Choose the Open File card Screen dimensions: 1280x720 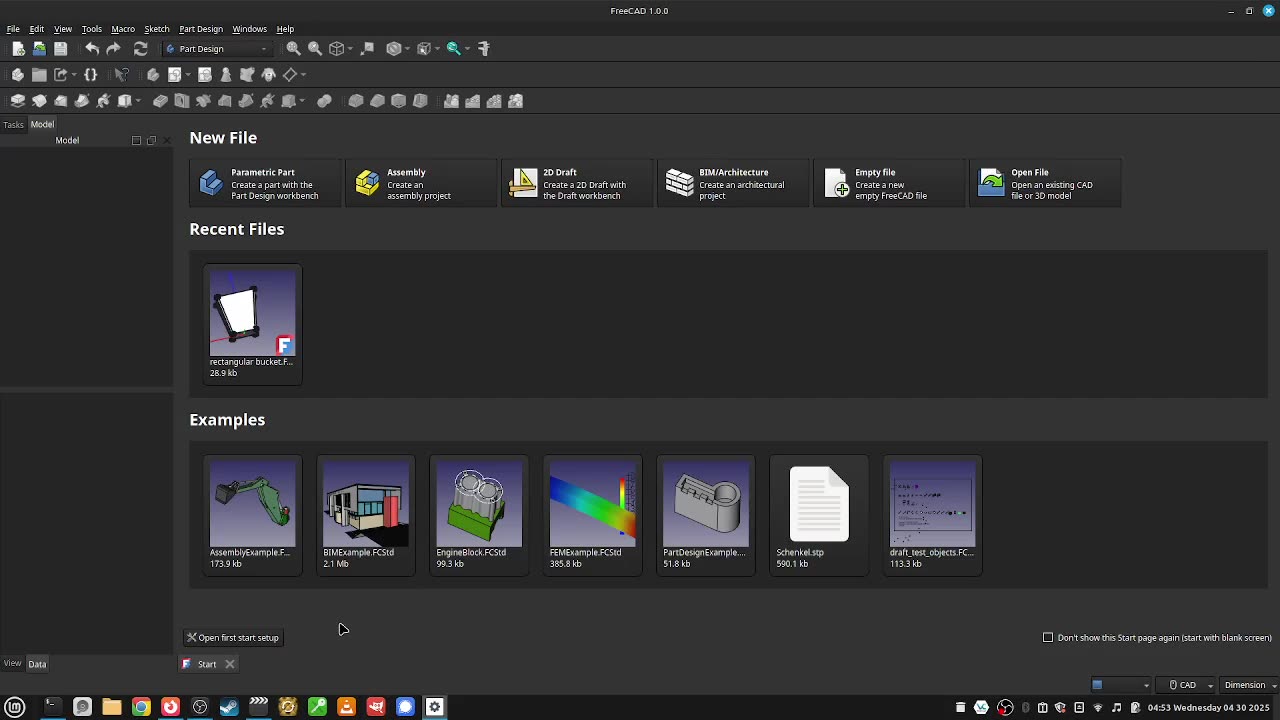click(x=1045, y=183)
